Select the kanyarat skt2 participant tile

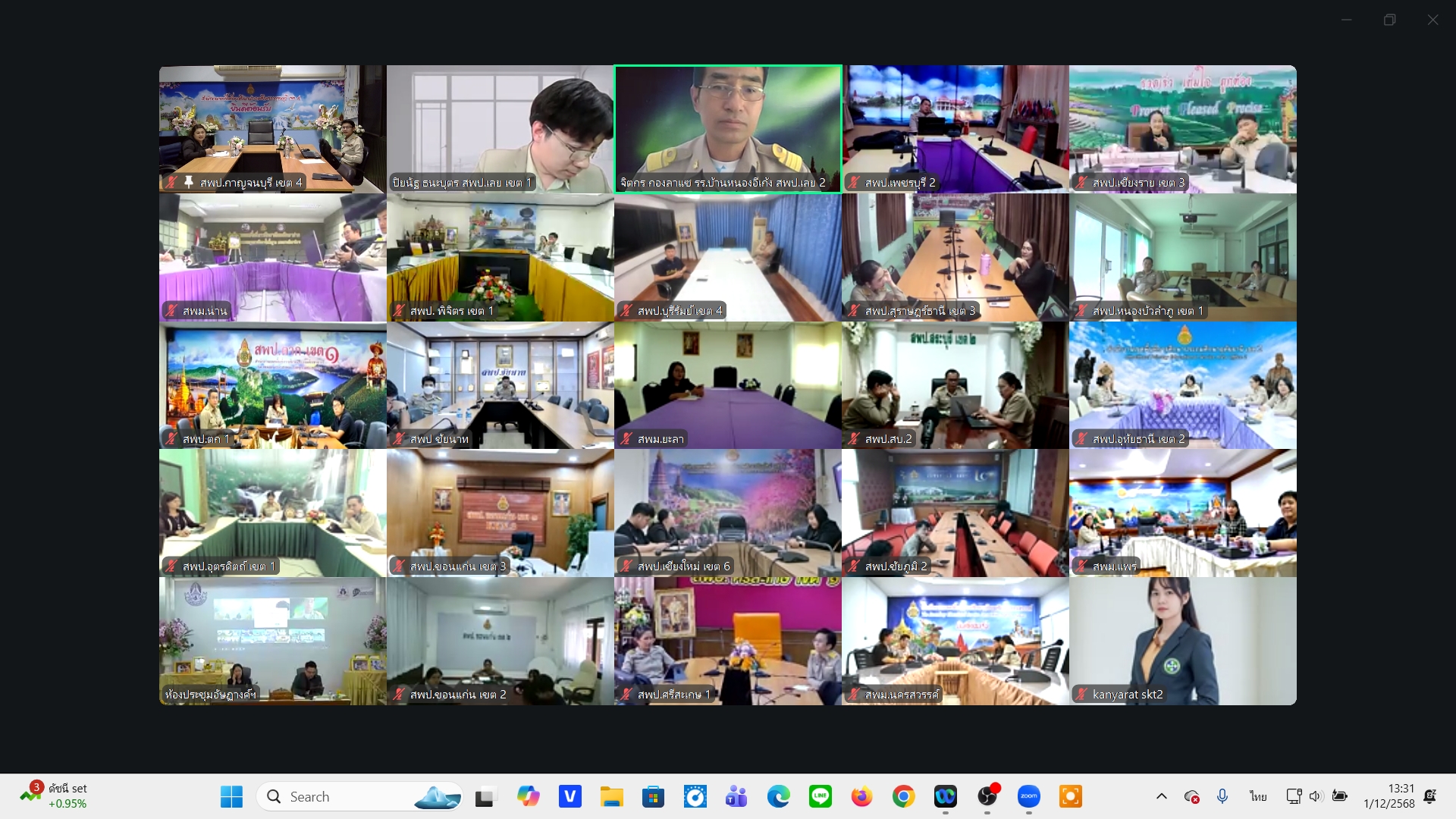1182,642
